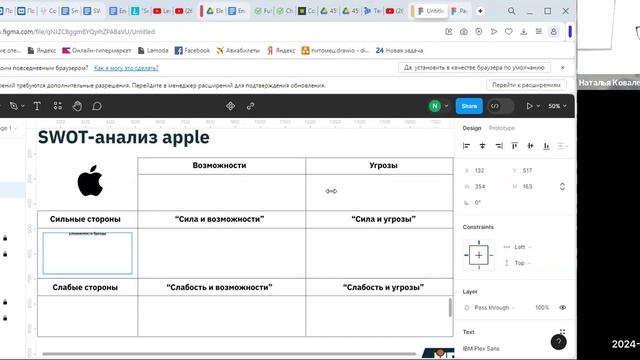Click the Create link icon in toolbar
640x360 pixels.
[250, 106]
